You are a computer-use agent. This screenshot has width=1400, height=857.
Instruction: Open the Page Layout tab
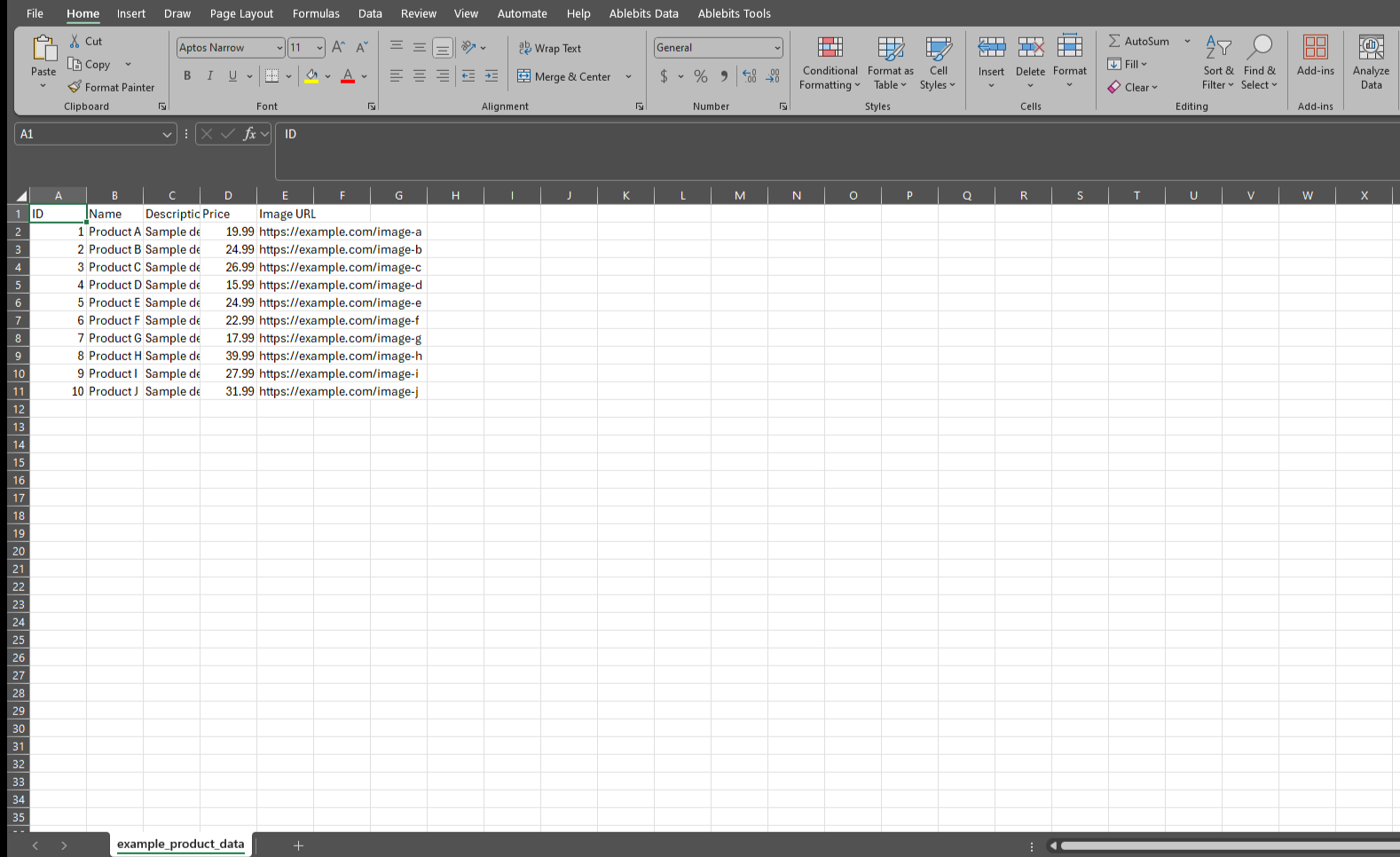(241, 13)
